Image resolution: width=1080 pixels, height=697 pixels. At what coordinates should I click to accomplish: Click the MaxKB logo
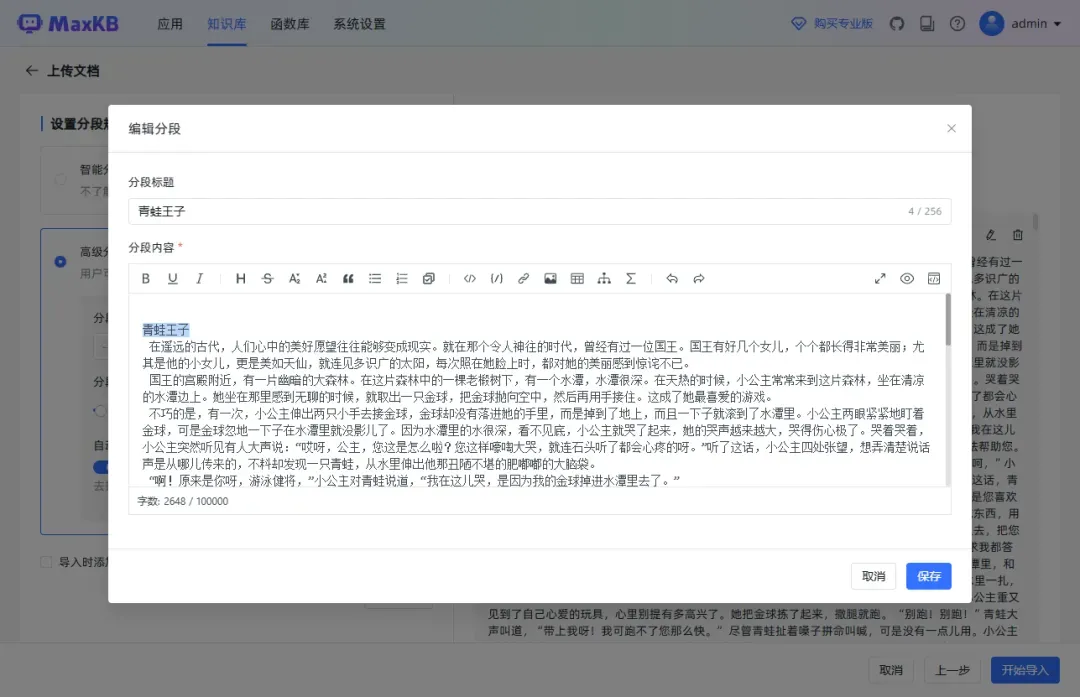point(68,23)
